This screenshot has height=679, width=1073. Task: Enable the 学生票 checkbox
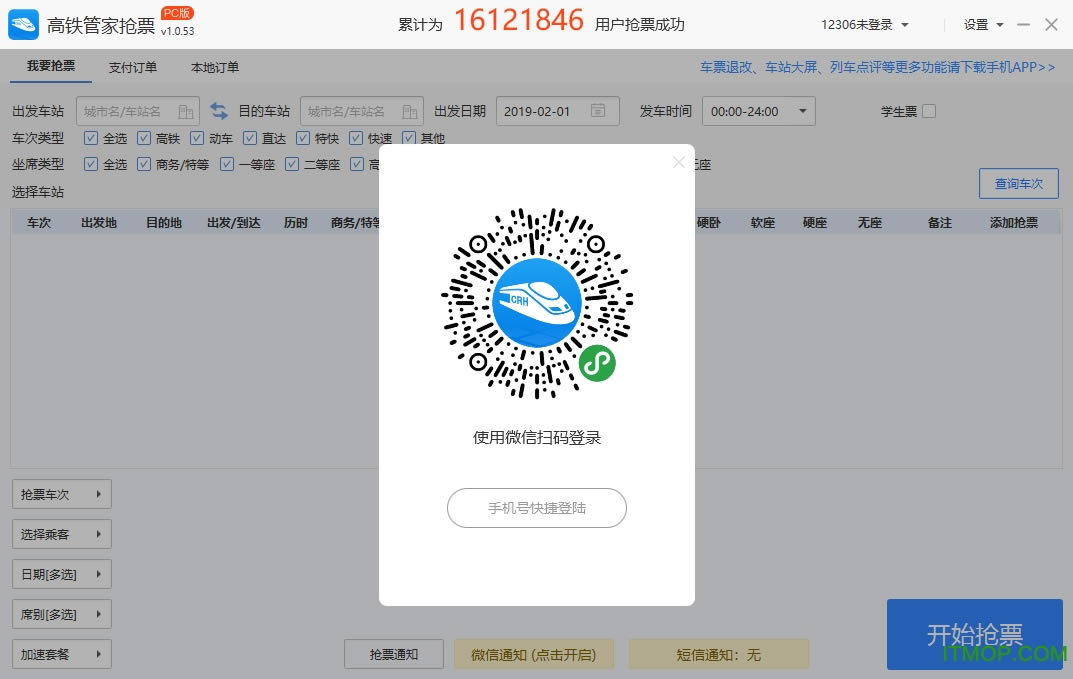929,111
